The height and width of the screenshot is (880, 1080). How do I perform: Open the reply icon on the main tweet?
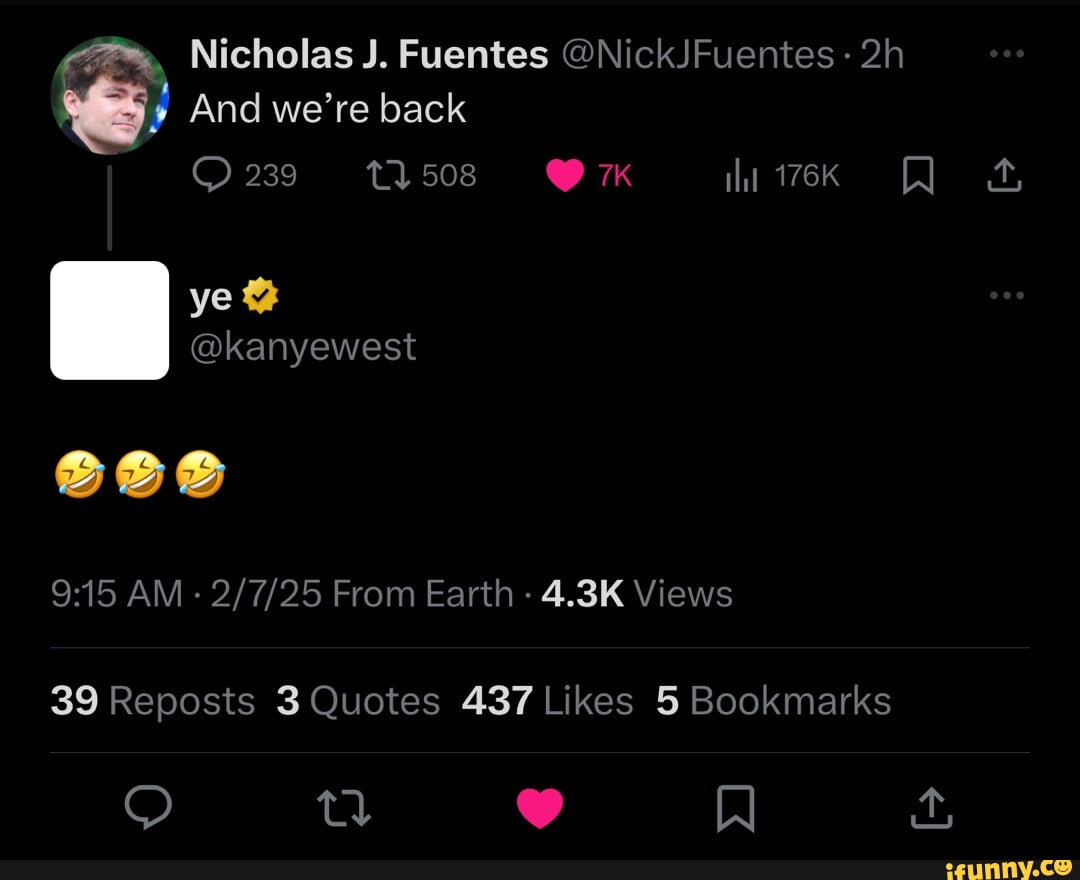click(150, 808)
